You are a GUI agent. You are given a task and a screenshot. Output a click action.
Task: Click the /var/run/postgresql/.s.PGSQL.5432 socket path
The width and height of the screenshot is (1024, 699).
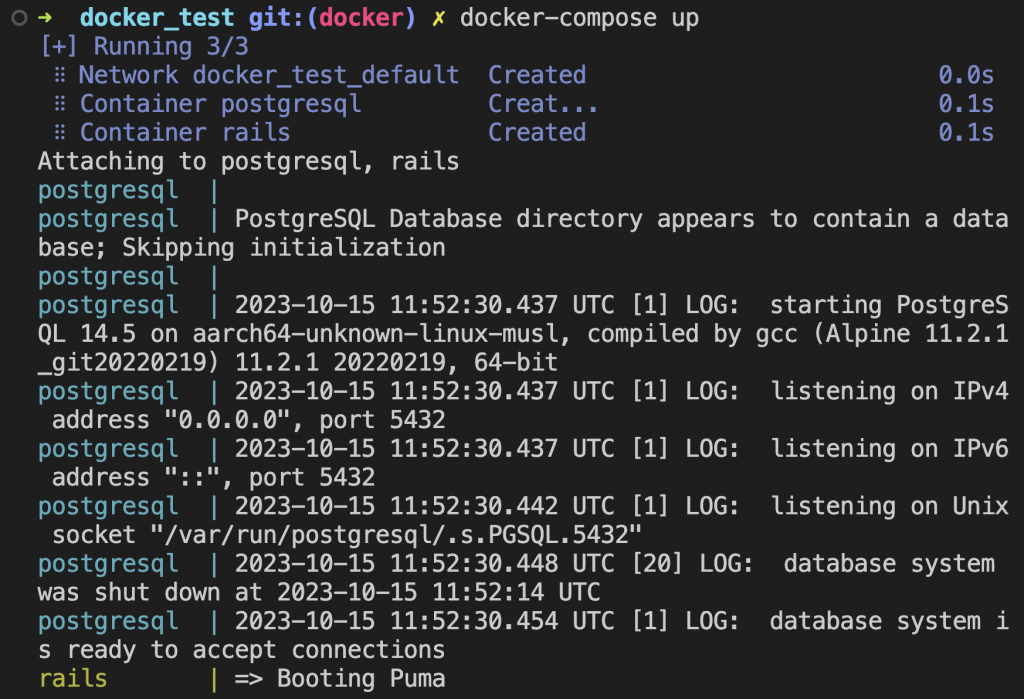395,535
